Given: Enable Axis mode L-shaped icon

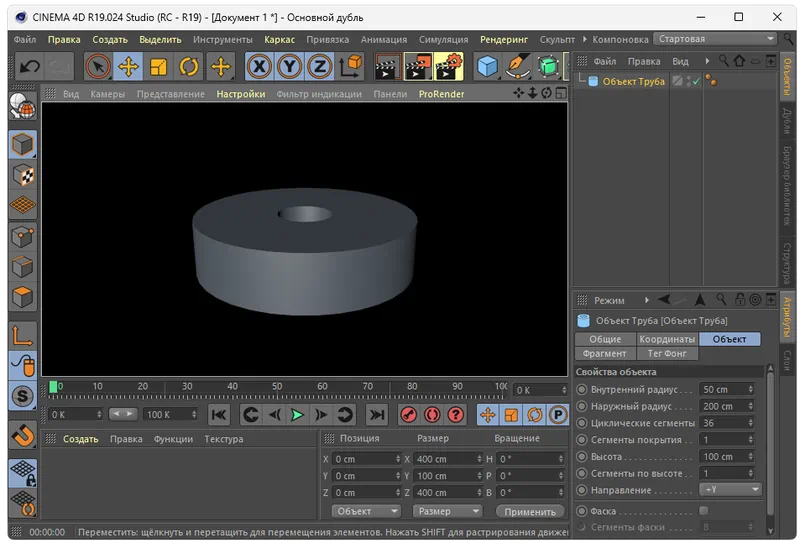Looking at the screenshot, I should [x=22, y=336].
